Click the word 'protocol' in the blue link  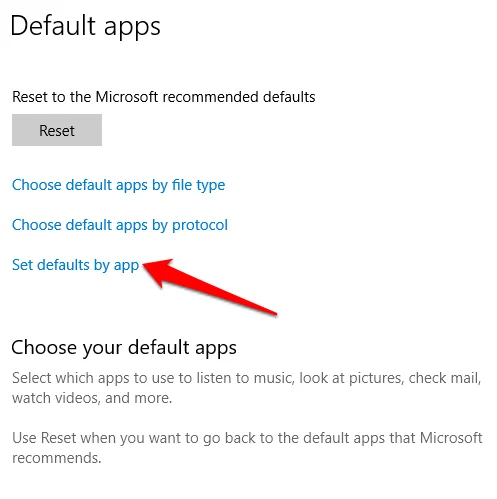(200, 226)
